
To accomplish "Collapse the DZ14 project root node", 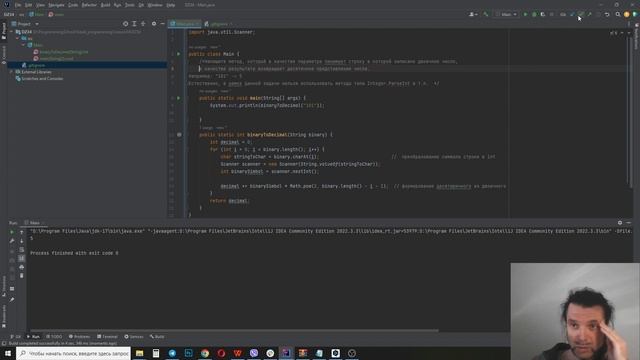I will 11,31.
